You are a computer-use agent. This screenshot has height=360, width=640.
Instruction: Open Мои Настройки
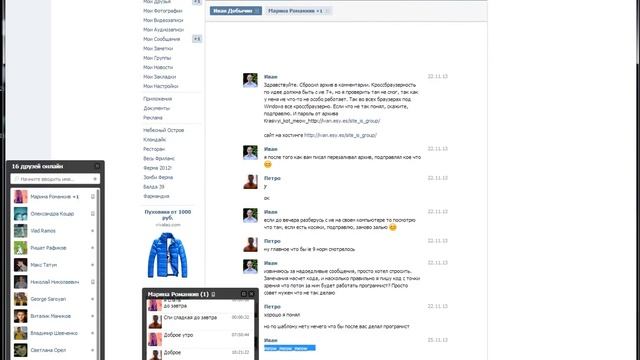point(160,86)
